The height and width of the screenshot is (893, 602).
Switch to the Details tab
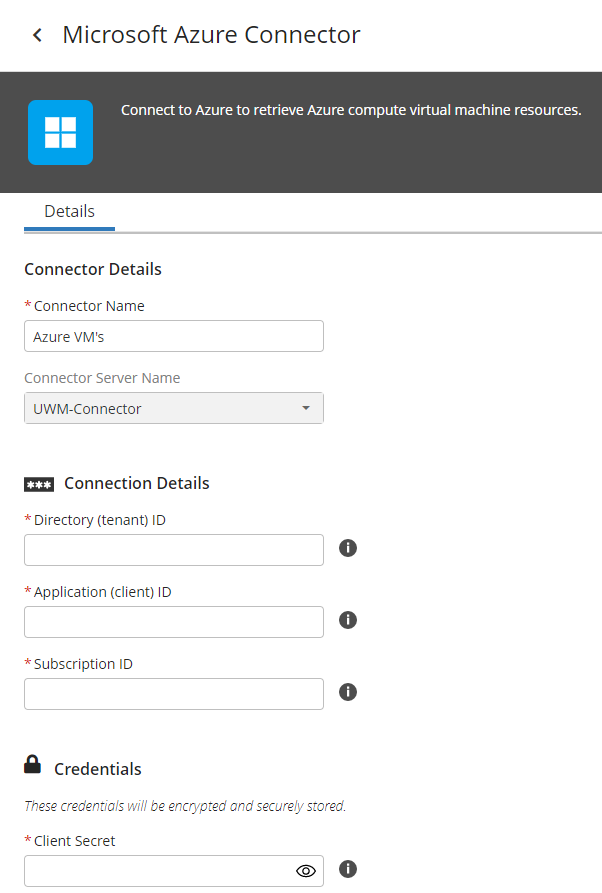tap(69, 211)
